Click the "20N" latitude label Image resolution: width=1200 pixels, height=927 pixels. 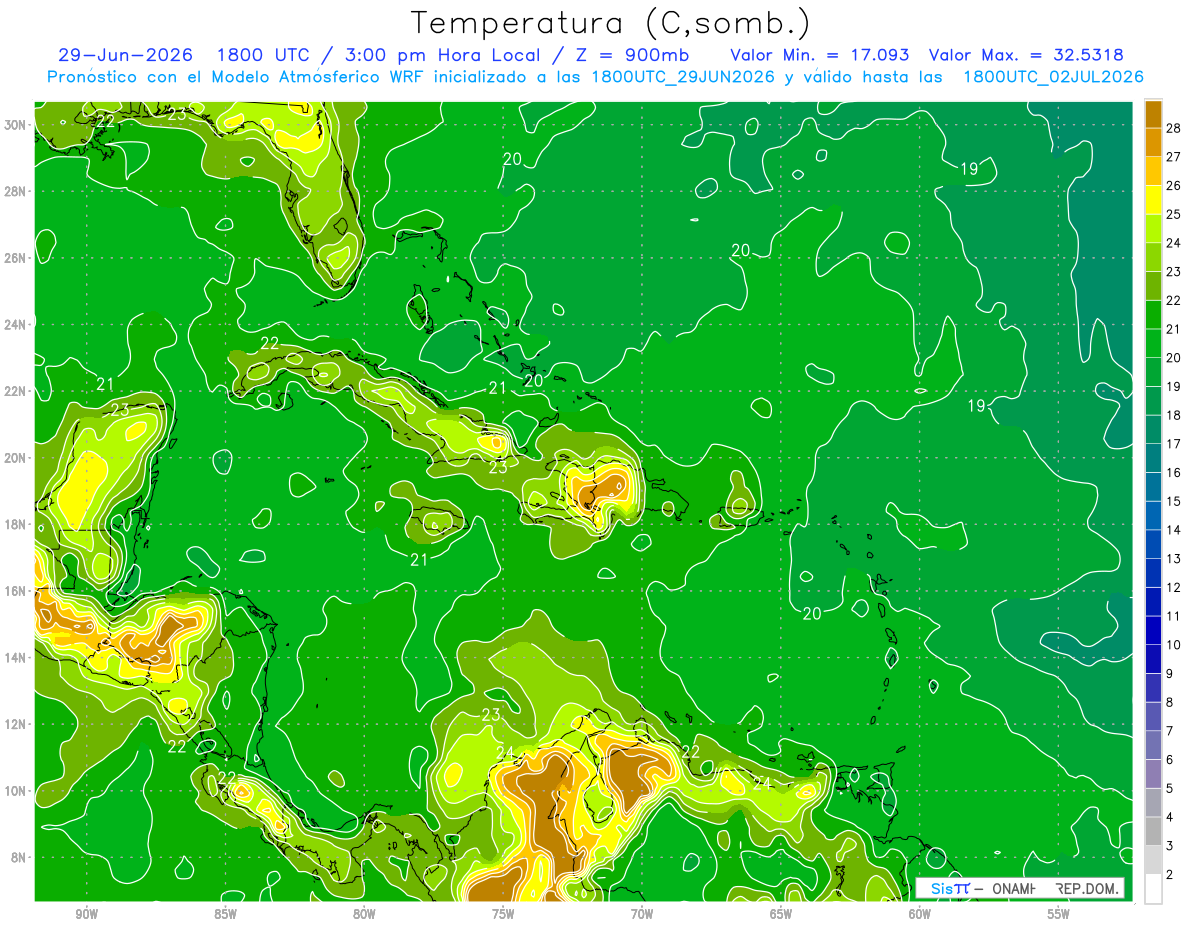tap(16, 458)
